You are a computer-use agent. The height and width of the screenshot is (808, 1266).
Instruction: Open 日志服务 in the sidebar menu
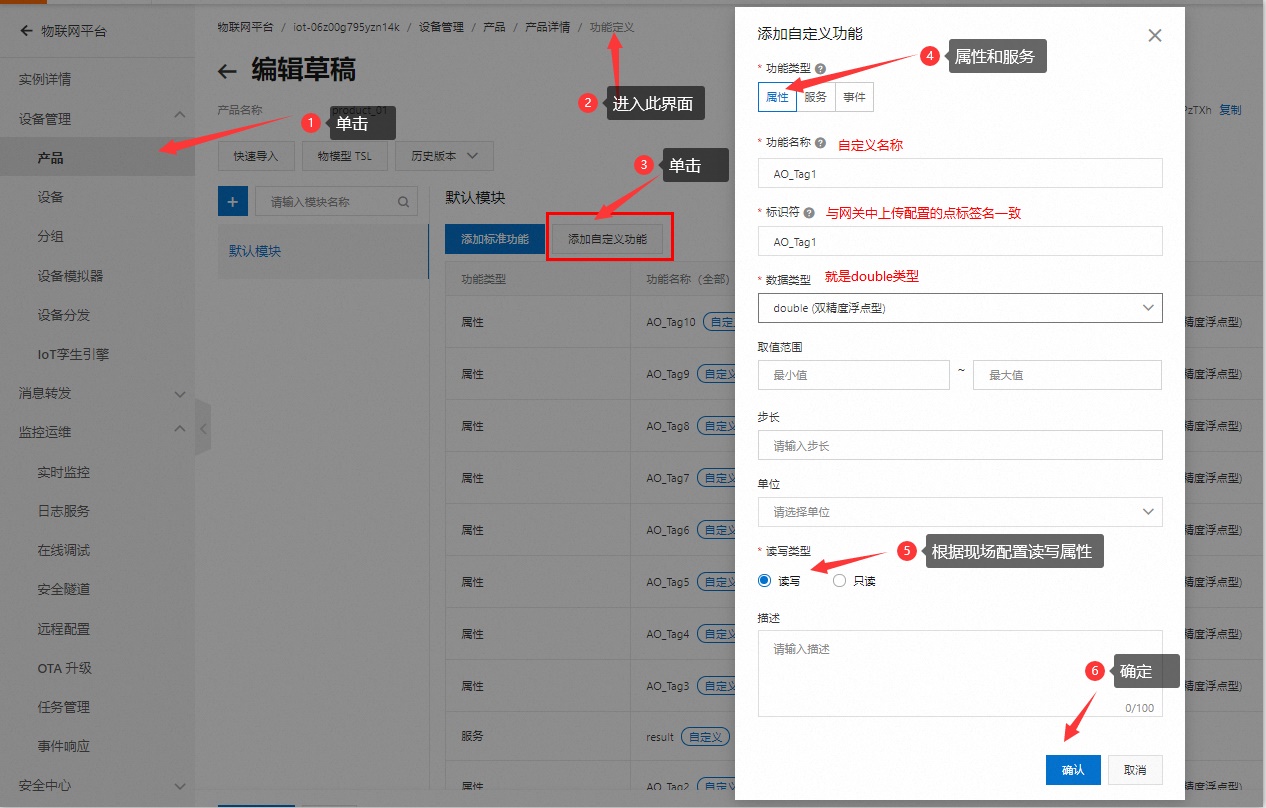(64, 511)
